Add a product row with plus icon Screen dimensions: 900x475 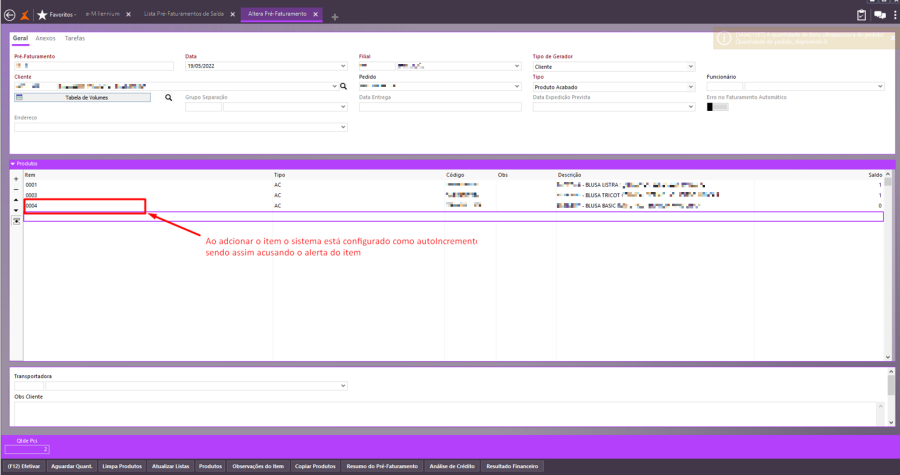[16, 179]
